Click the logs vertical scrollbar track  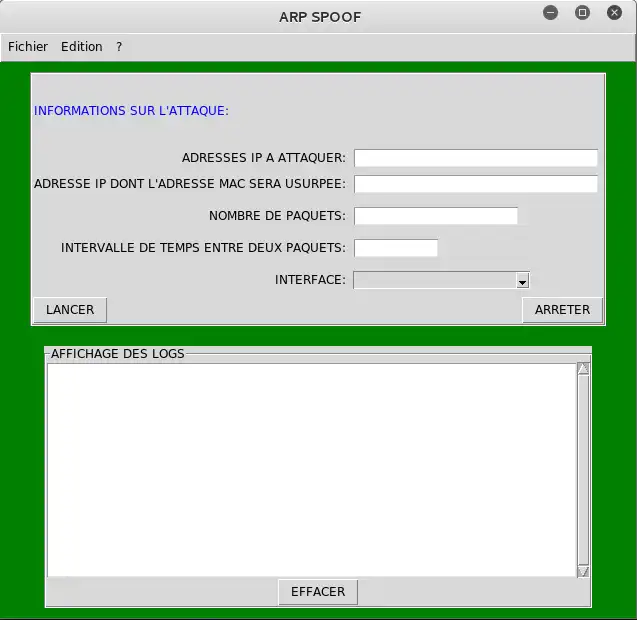point(583,470)
